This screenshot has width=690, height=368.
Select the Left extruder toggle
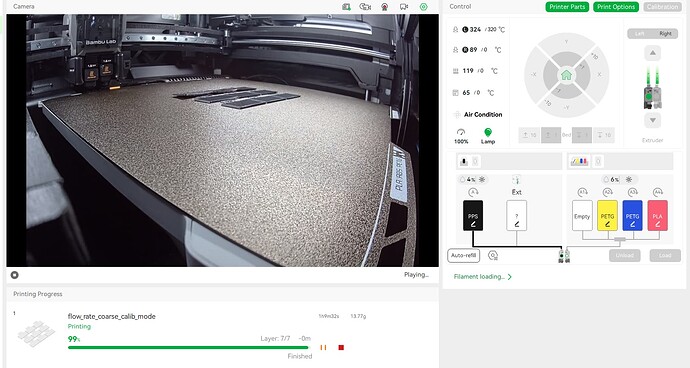pos(640,33)
